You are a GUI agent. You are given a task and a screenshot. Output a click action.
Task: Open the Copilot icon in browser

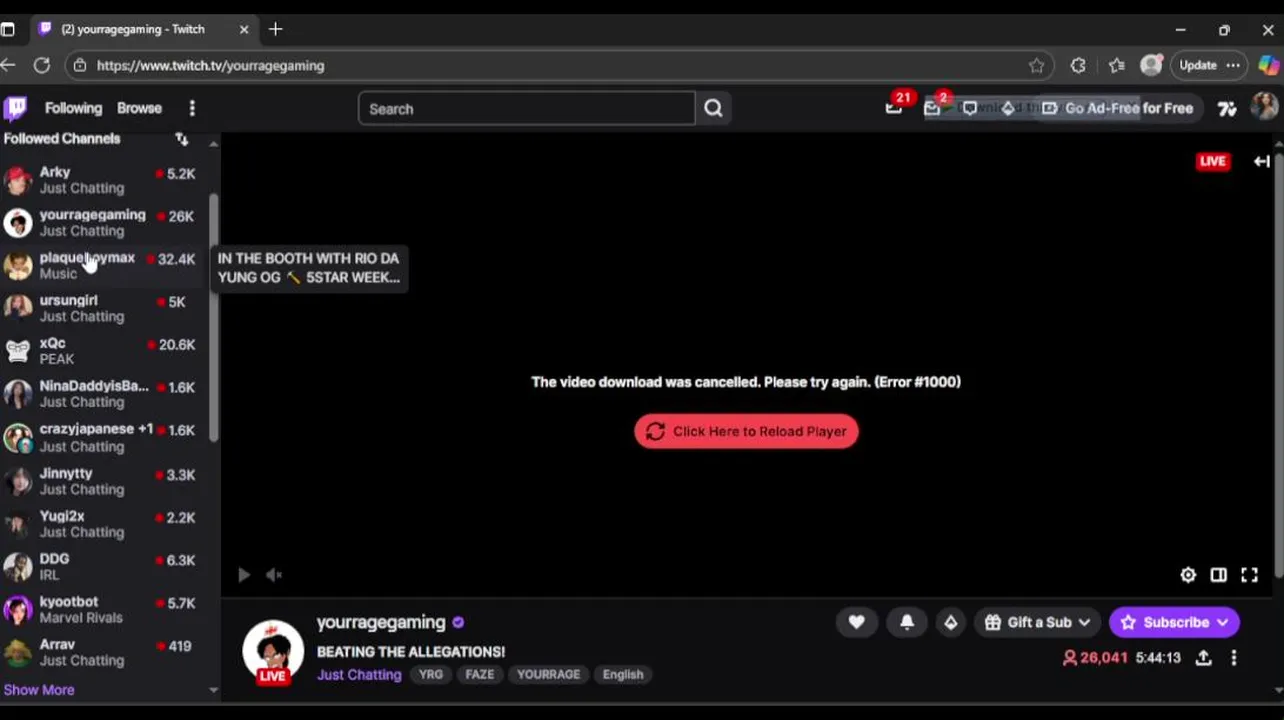(x=1268, y=65)
